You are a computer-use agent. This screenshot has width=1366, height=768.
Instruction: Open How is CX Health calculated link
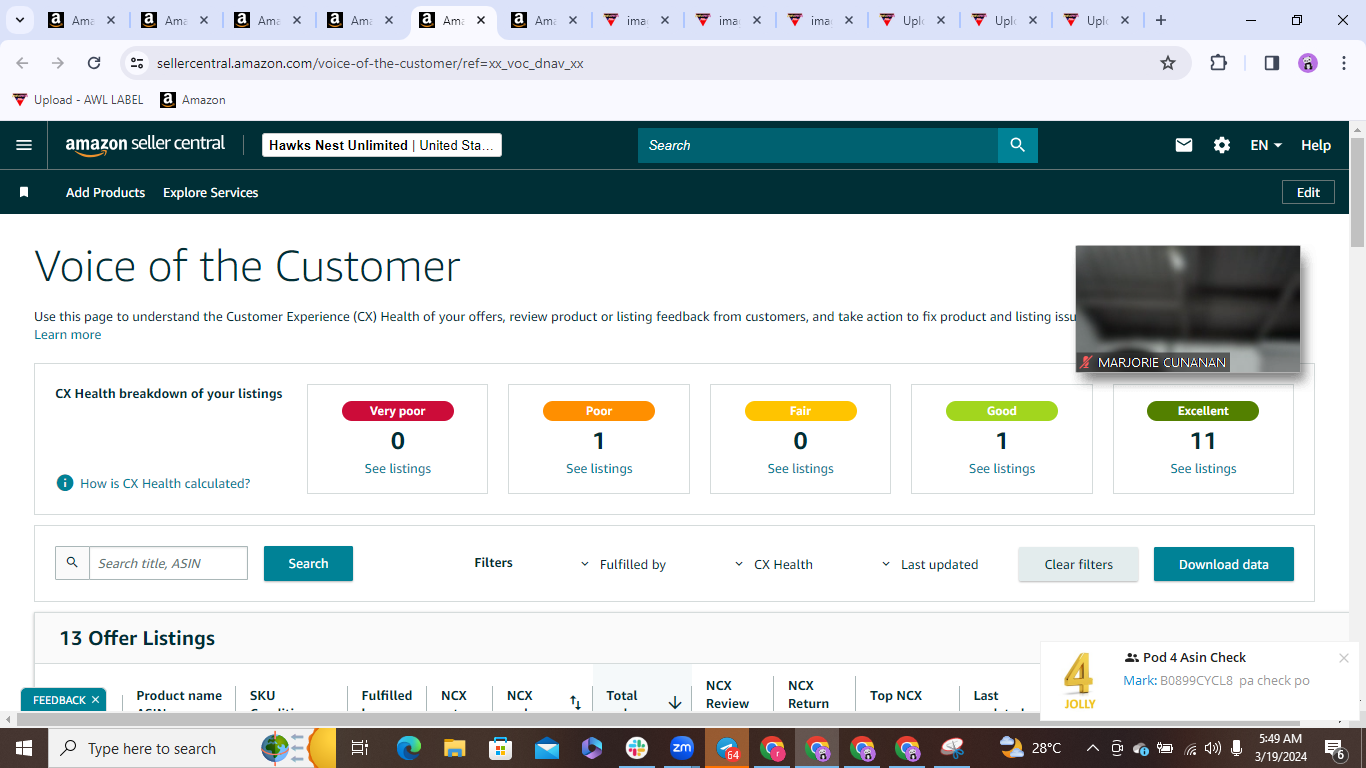click(165, 483)
